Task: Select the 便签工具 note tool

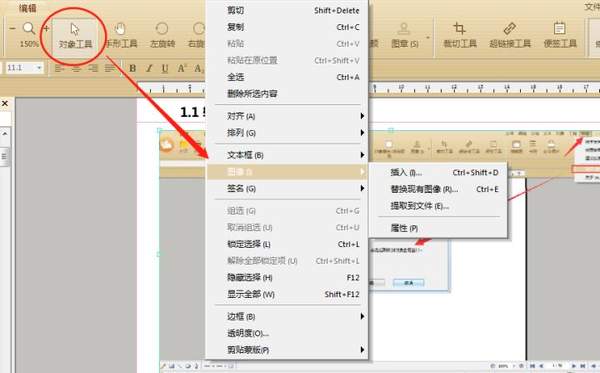Action: 560,36
